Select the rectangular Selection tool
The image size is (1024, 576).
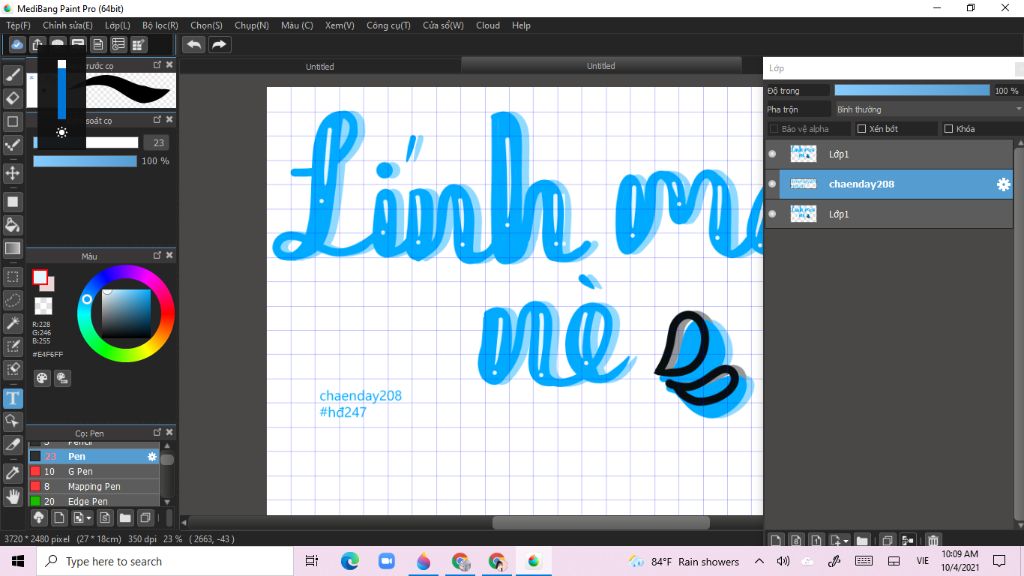(x=12, y=277)
